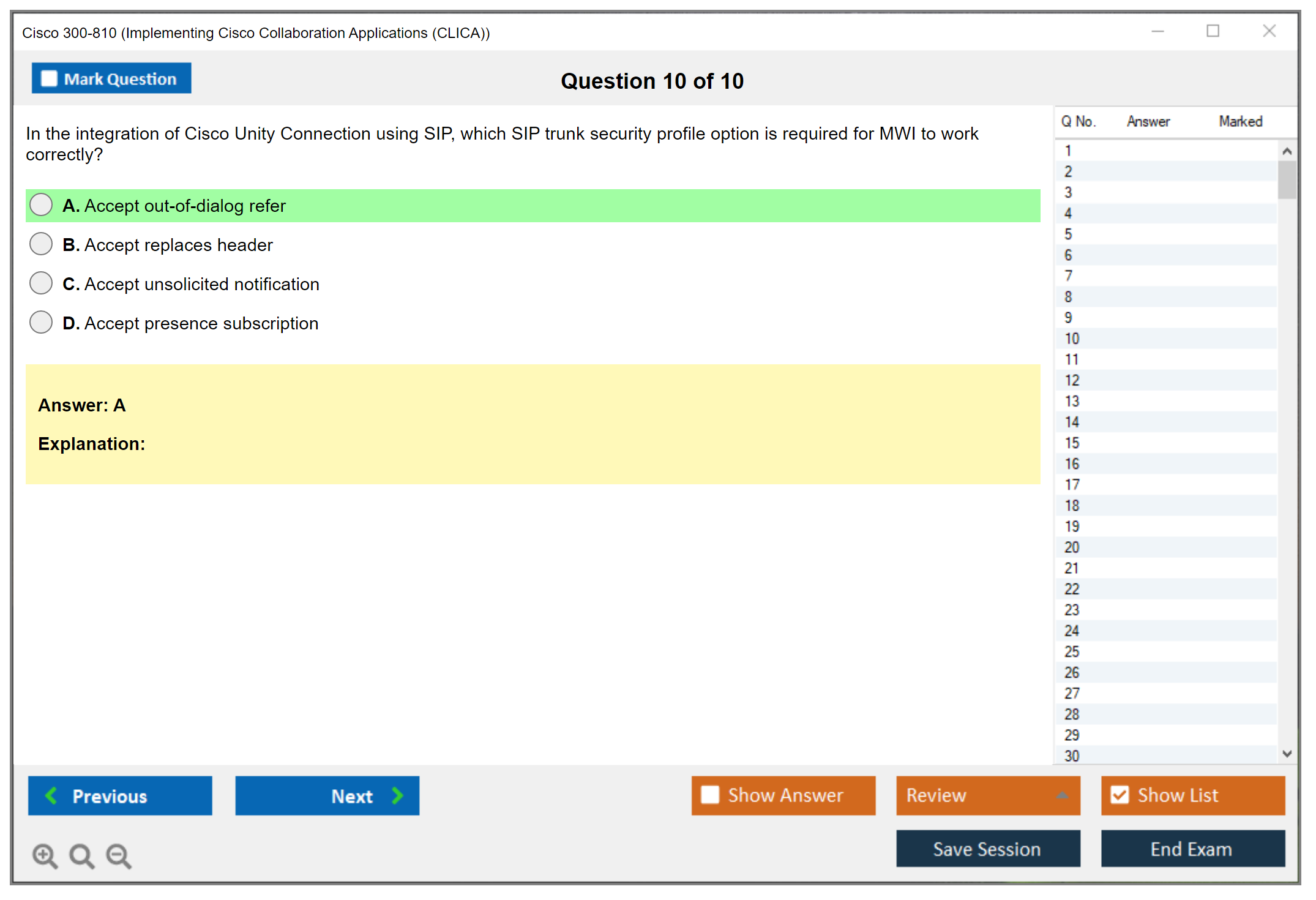1316x900 pixels.
Task: Click the zoom in magnifier icon
Action: (45, 855)
